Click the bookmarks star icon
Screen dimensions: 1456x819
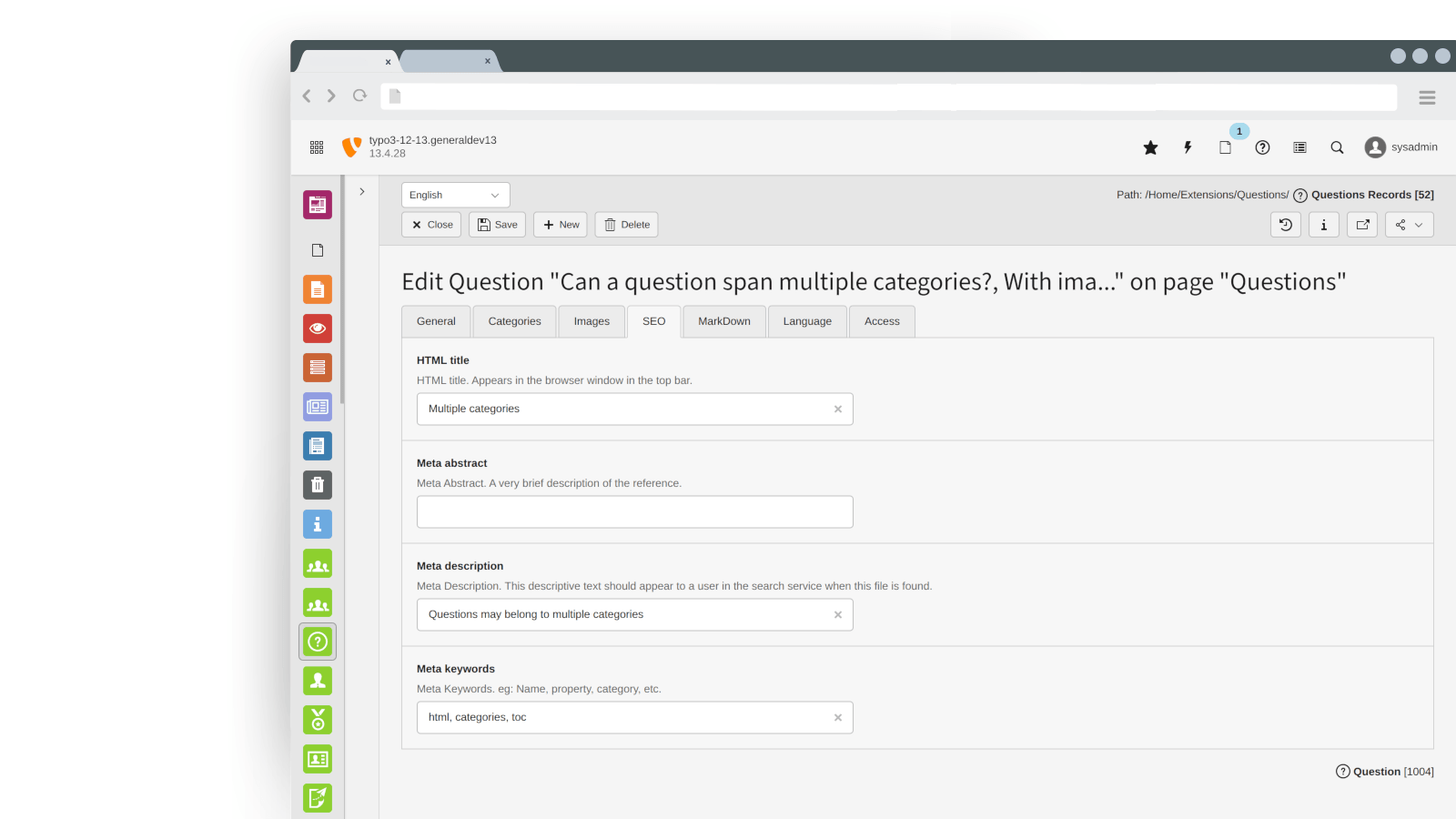click(1150, 147)
